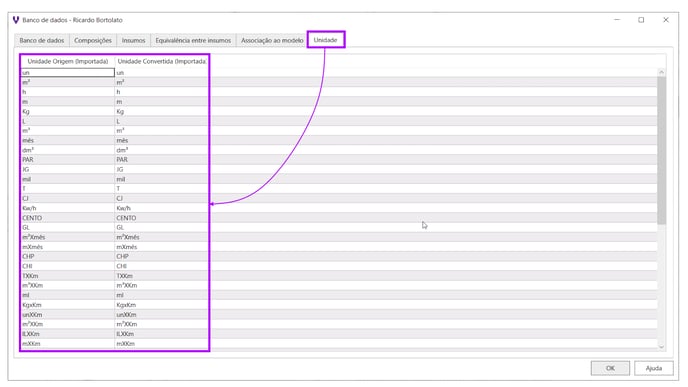Click the Unidade Convertida (Importada) column header
688x387 pixels.
[161, 61]
